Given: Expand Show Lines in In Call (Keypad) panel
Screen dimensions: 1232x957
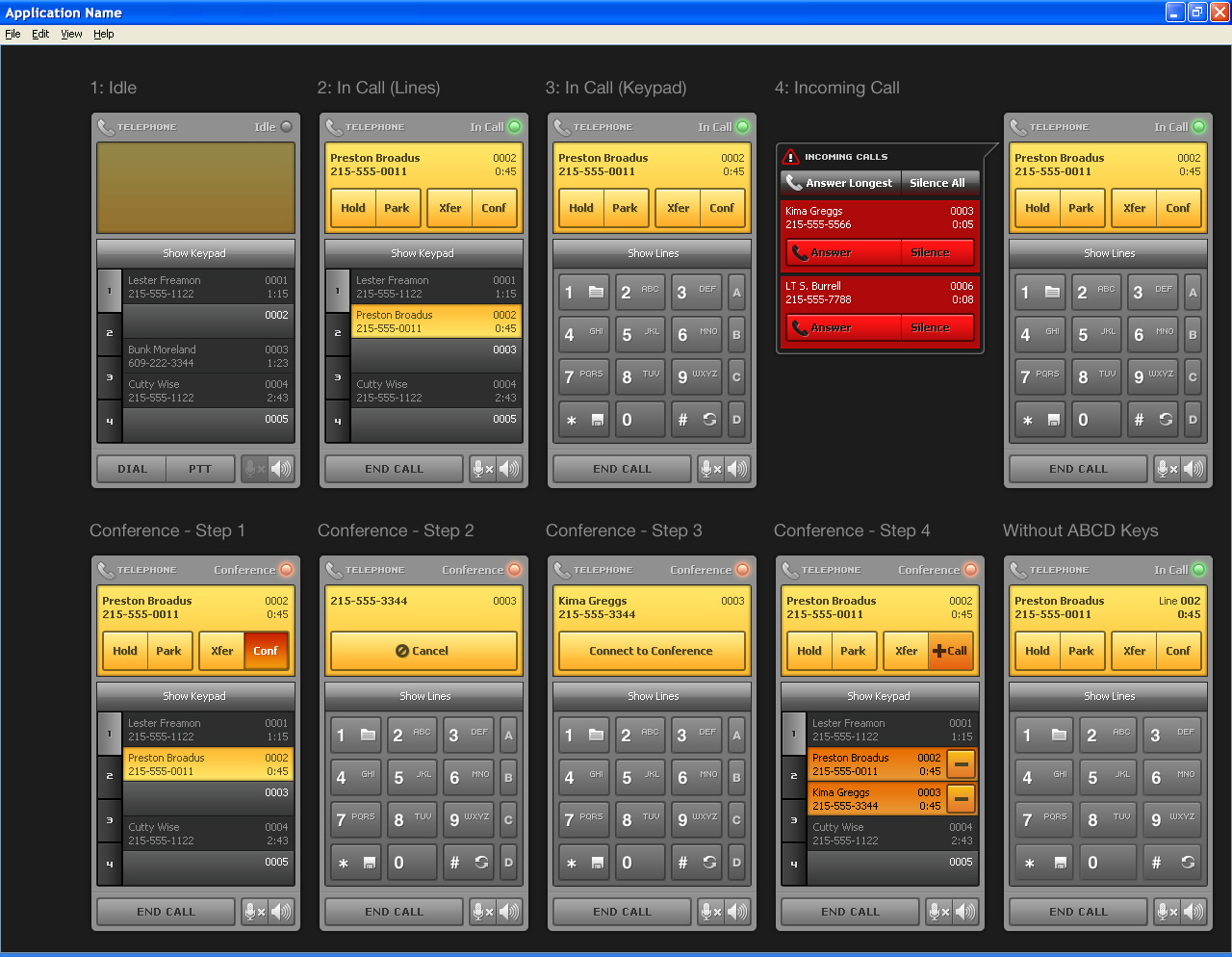Looking at the screenshot, I should (x=653, y=253).
